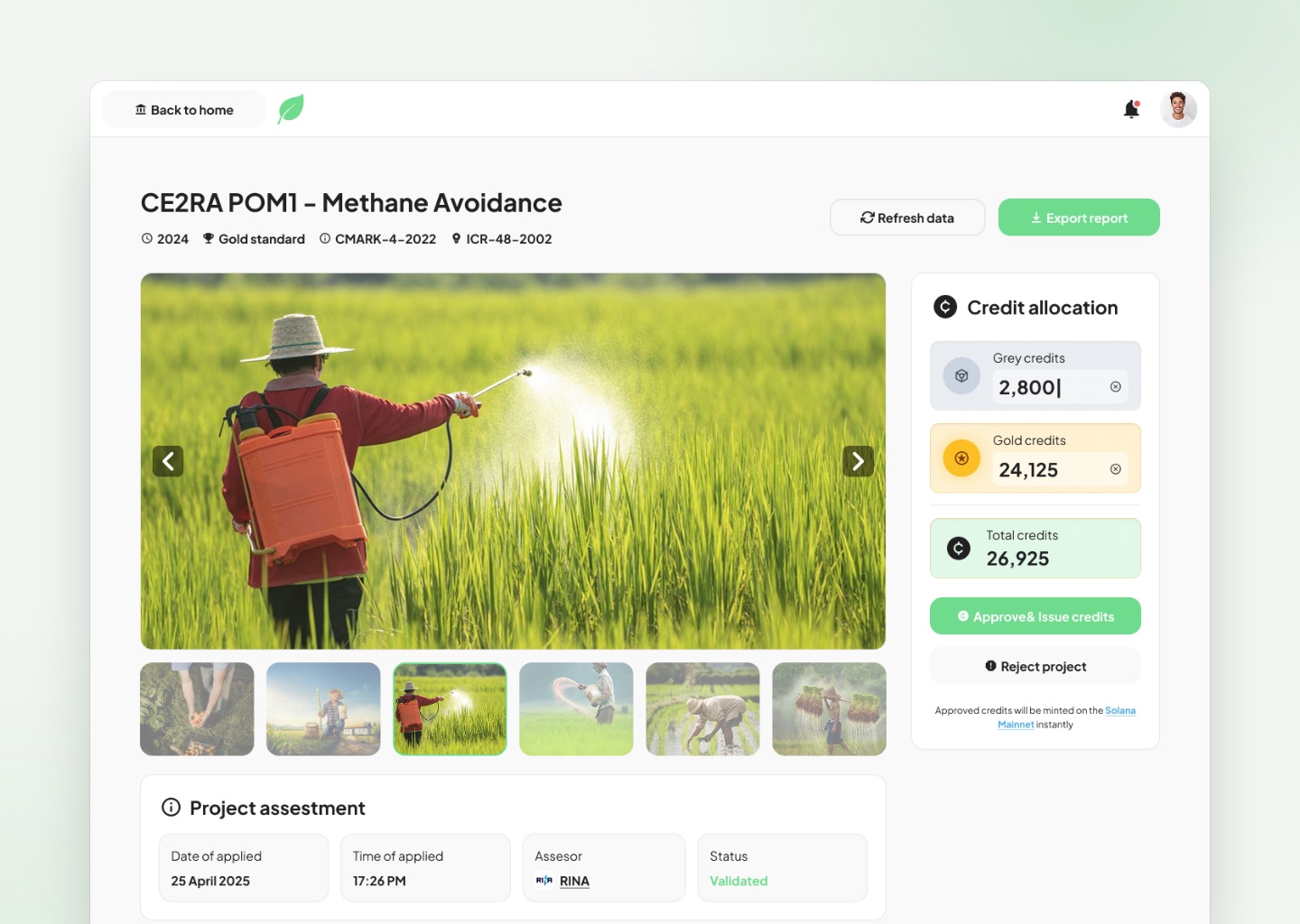
Task: Click the Back to home button
Action: coord(184,109)
